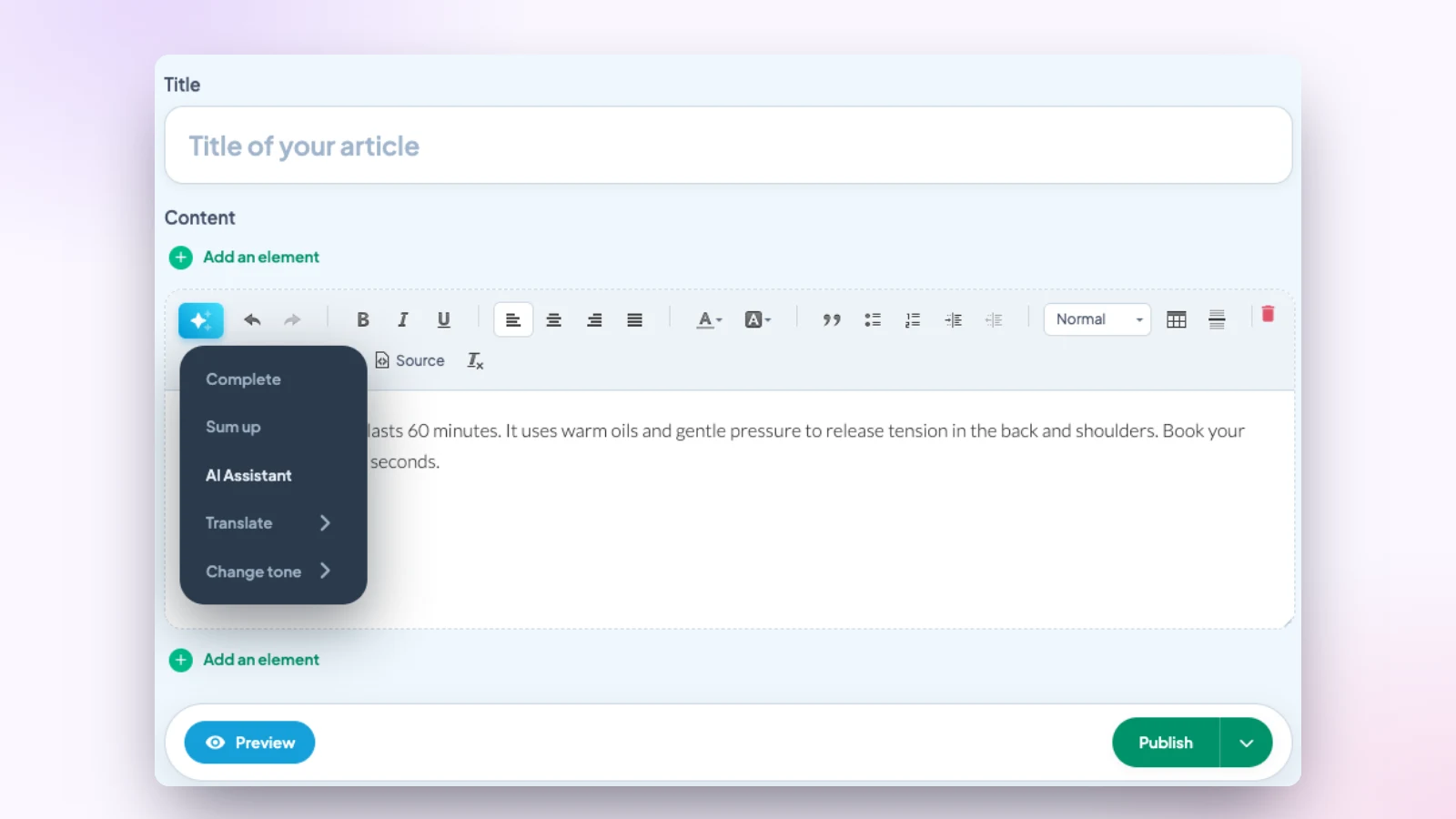The width and height of the screenshot is (1456, 819).
Task: Insert a horizontal line
Action: 1217,320
